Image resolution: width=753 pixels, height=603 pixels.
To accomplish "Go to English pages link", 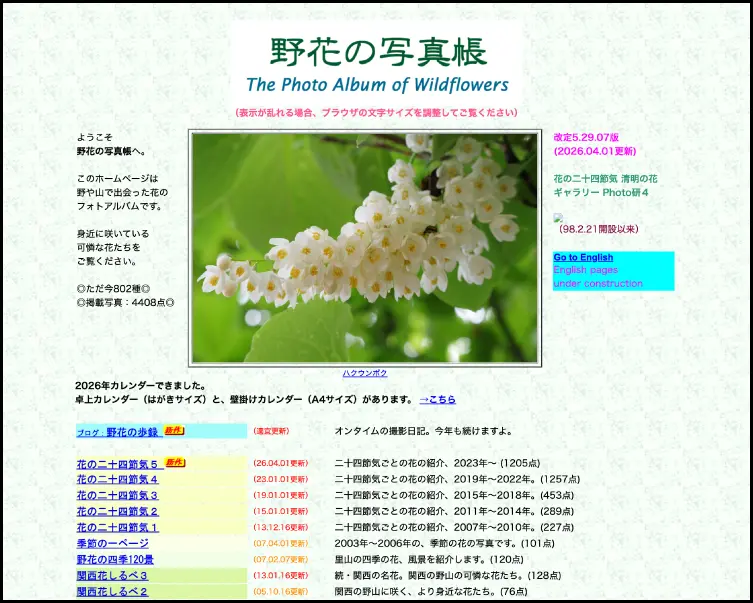I will point(583,257).
